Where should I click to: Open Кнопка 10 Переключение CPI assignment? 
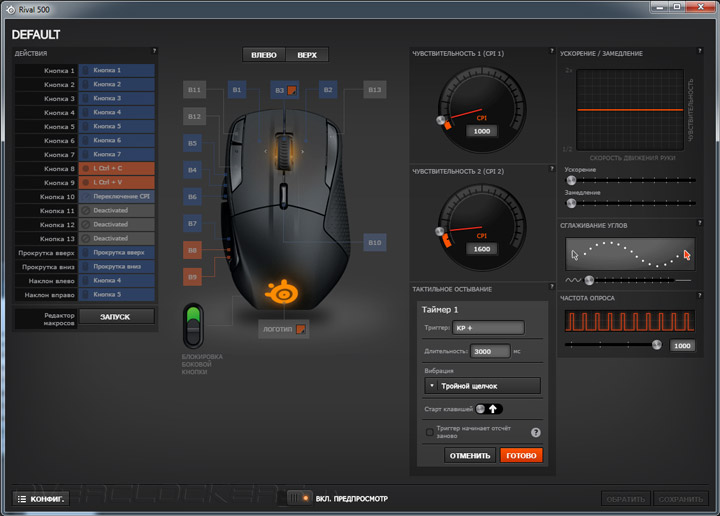tap(116, 196)
